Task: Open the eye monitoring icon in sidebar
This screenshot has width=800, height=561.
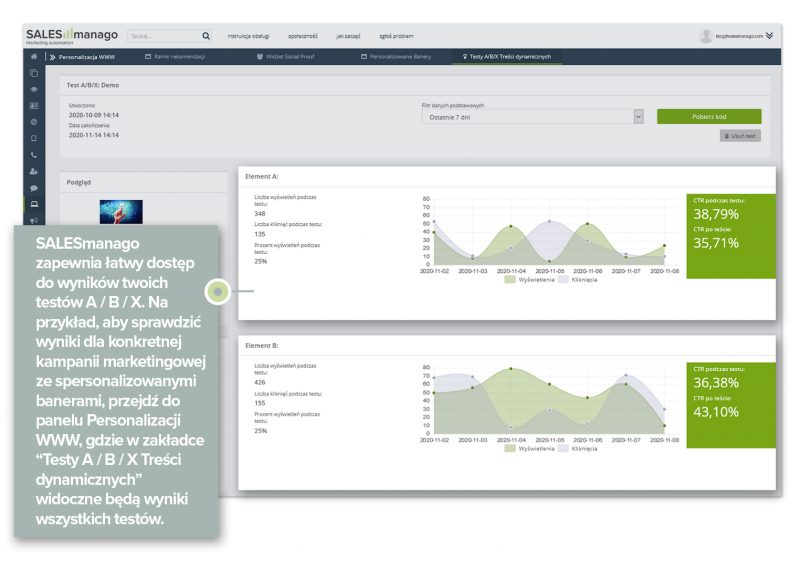Action: (x=34, y=90)
